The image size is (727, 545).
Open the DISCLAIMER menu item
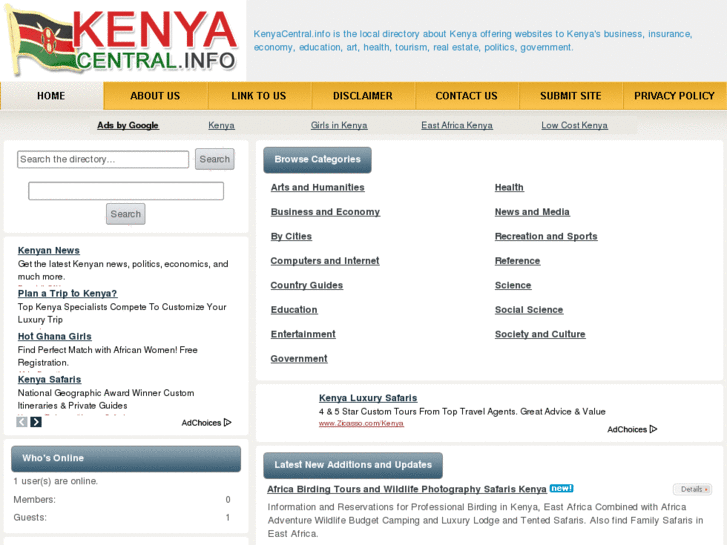pos(363,96)
